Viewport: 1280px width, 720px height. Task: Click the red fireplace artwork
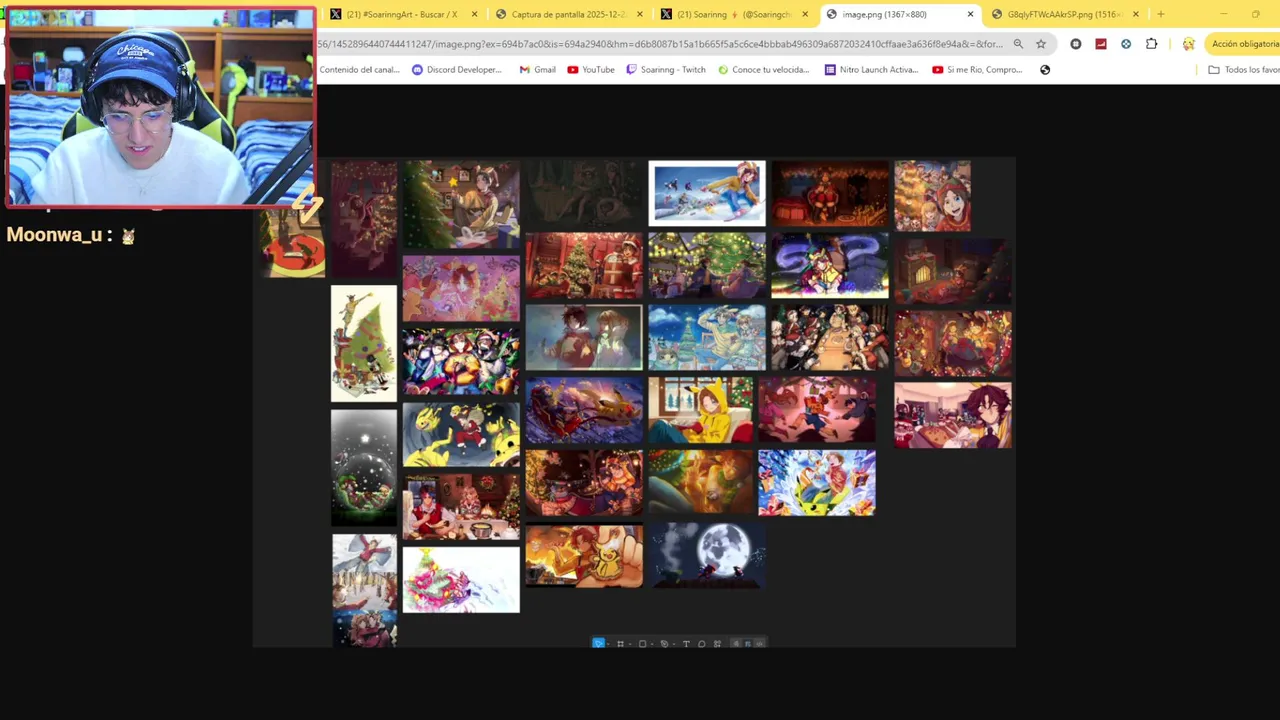tap(830, 193)
